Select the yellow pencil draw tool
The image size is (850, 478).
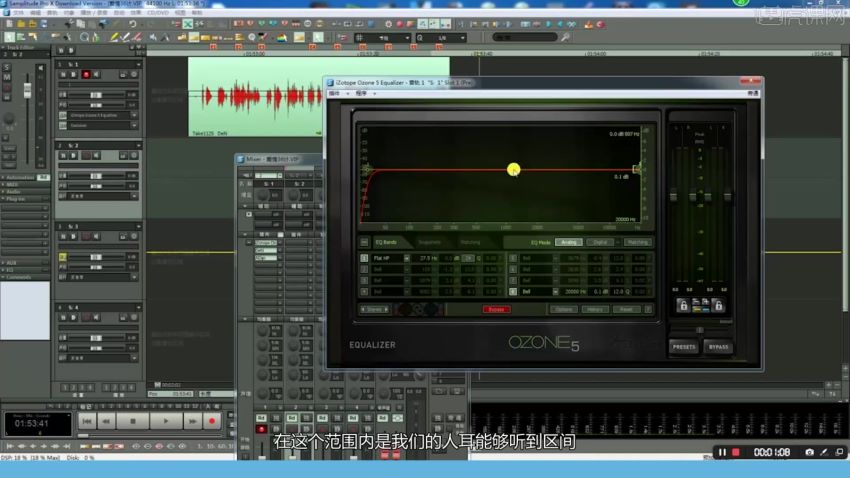pos(114,37)
